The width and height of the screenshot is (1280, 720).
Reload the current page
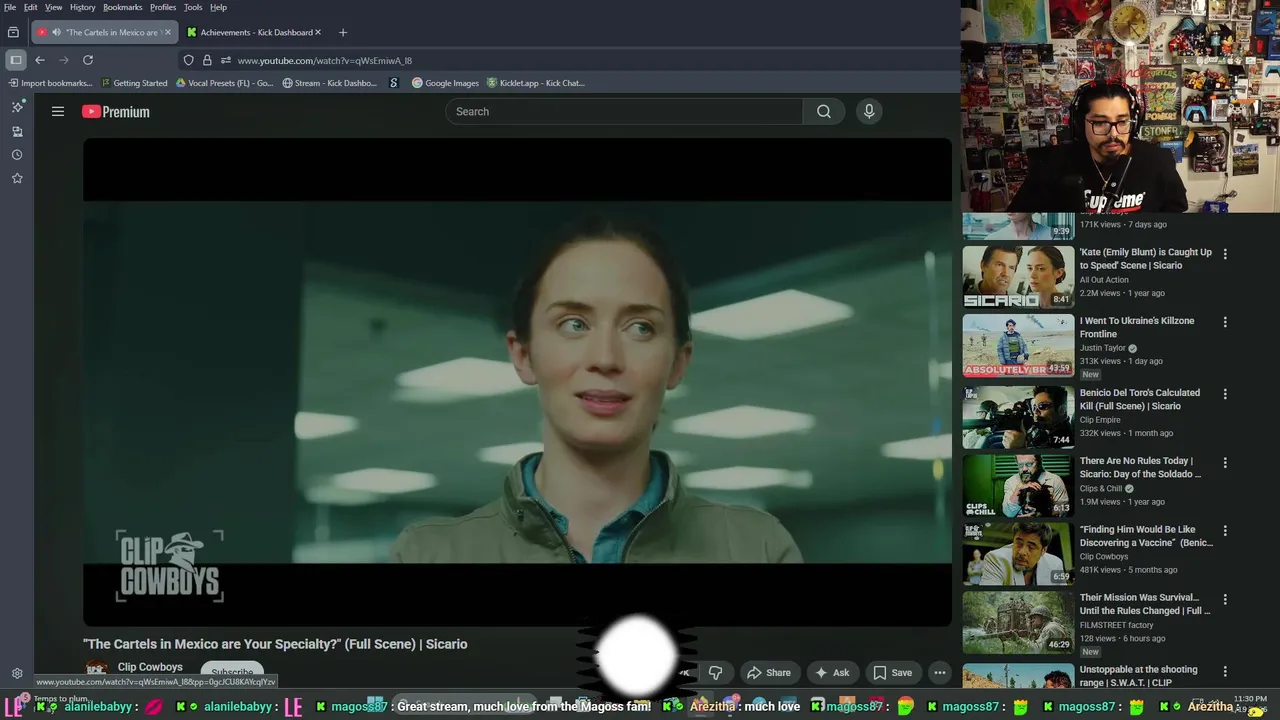click(x=88, y=60)
